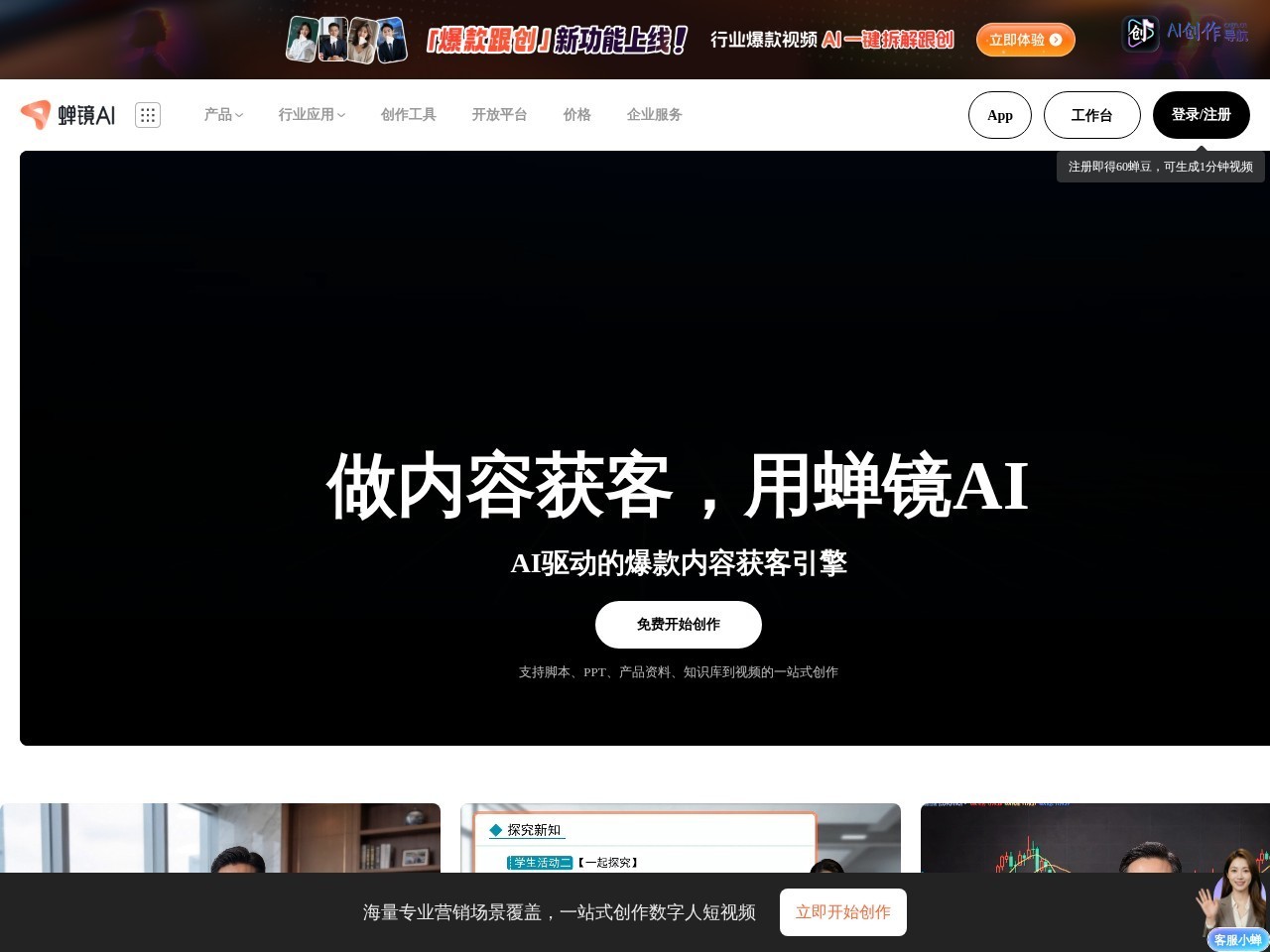
Task: Expand the 产品 dropdown menu
Action: 223,115
